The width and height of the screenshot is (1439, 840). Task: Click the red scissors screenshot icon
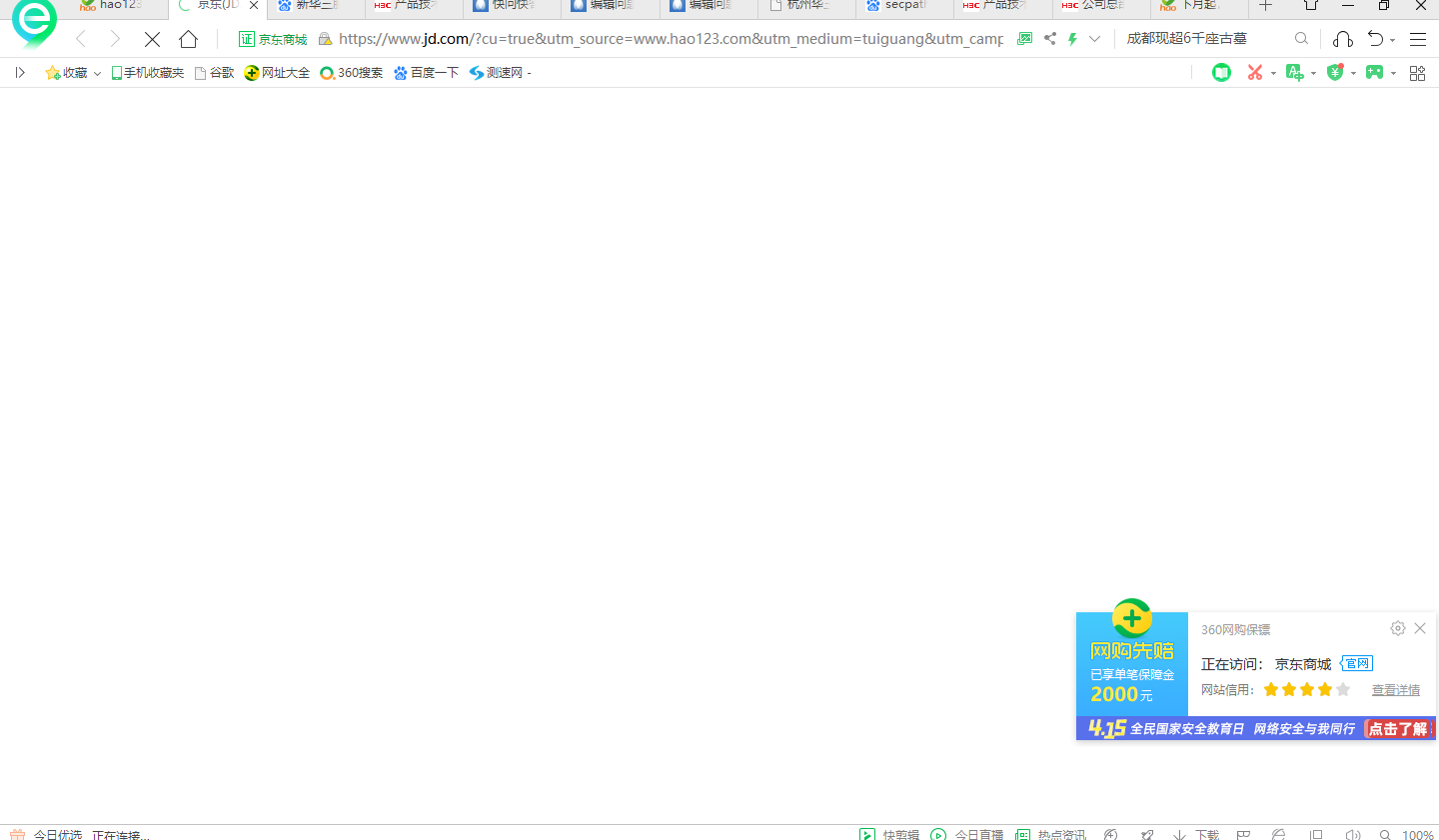(1255, 73)
